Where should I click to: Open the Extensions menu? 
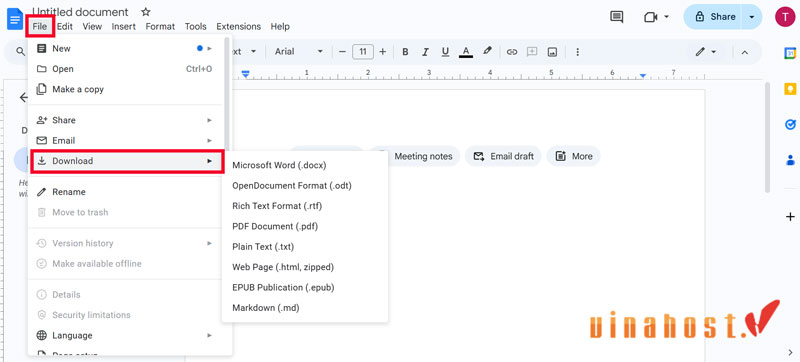[x=238, y=27]
